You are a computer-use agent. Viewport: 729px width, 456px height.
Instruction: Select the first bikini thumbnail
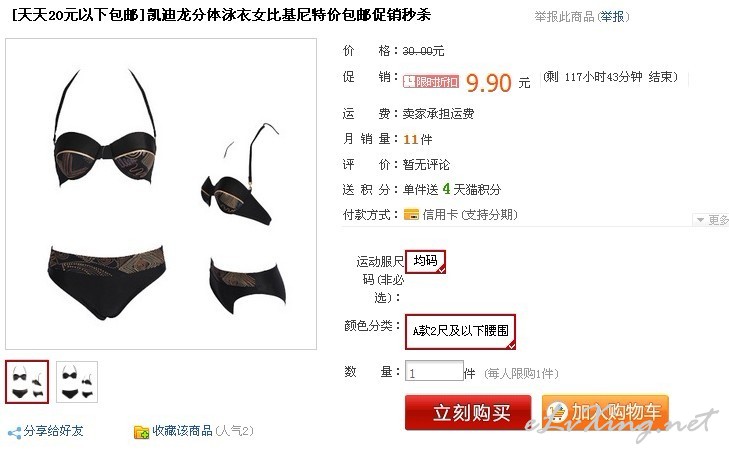27,382
